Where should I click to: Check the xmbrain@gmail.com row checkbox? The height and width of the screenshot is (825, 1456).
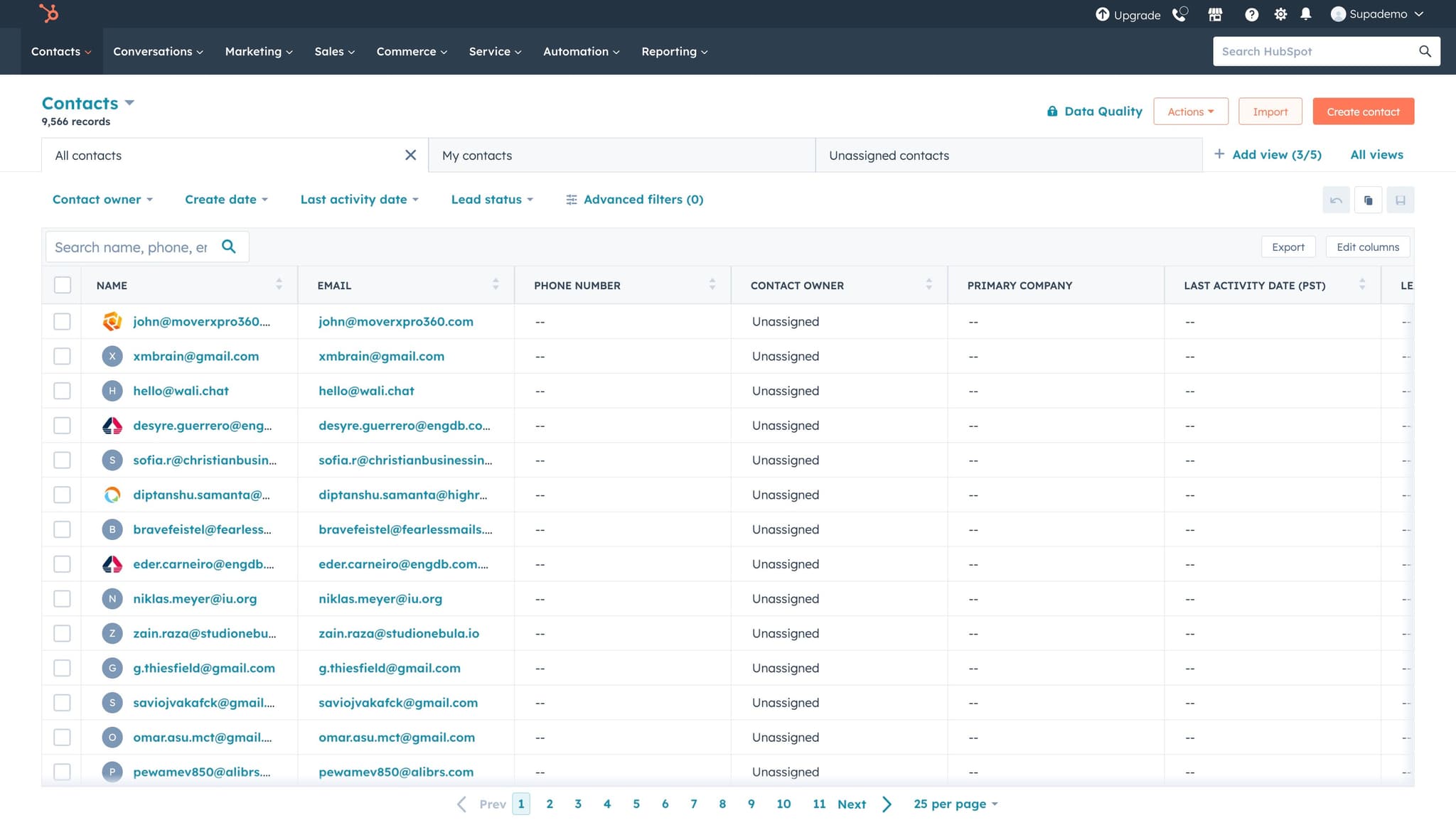pyautogui.click(x=63, y=356)
